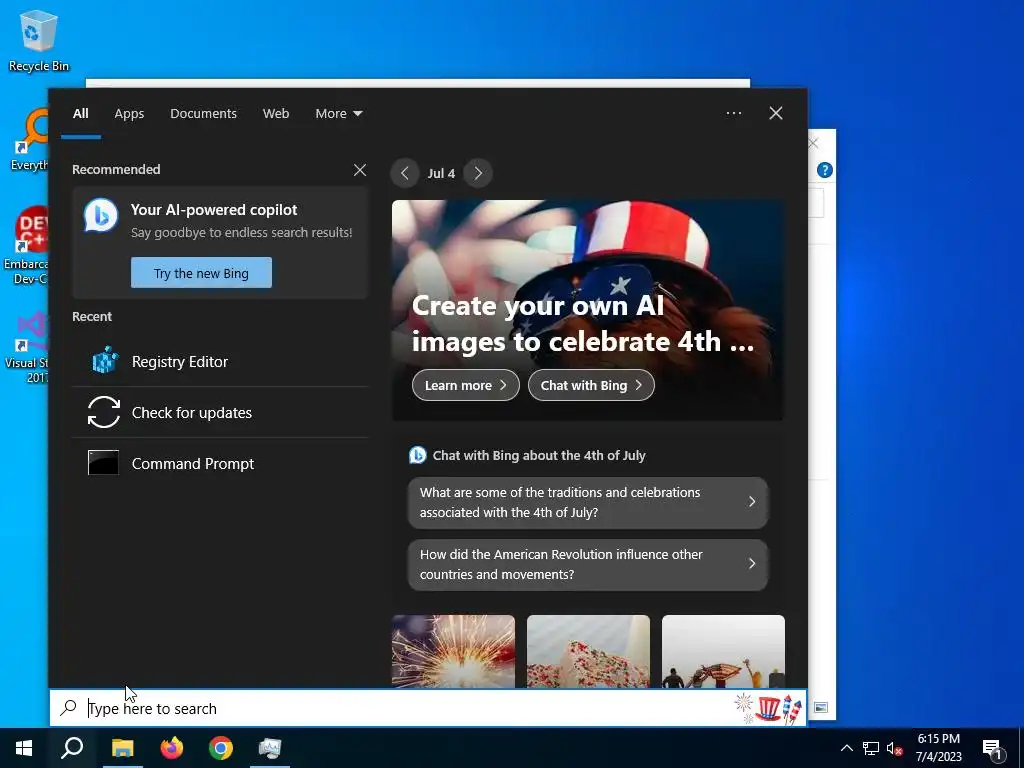
Task: Open the flag-waving people thumbnail
Action: 723,651
